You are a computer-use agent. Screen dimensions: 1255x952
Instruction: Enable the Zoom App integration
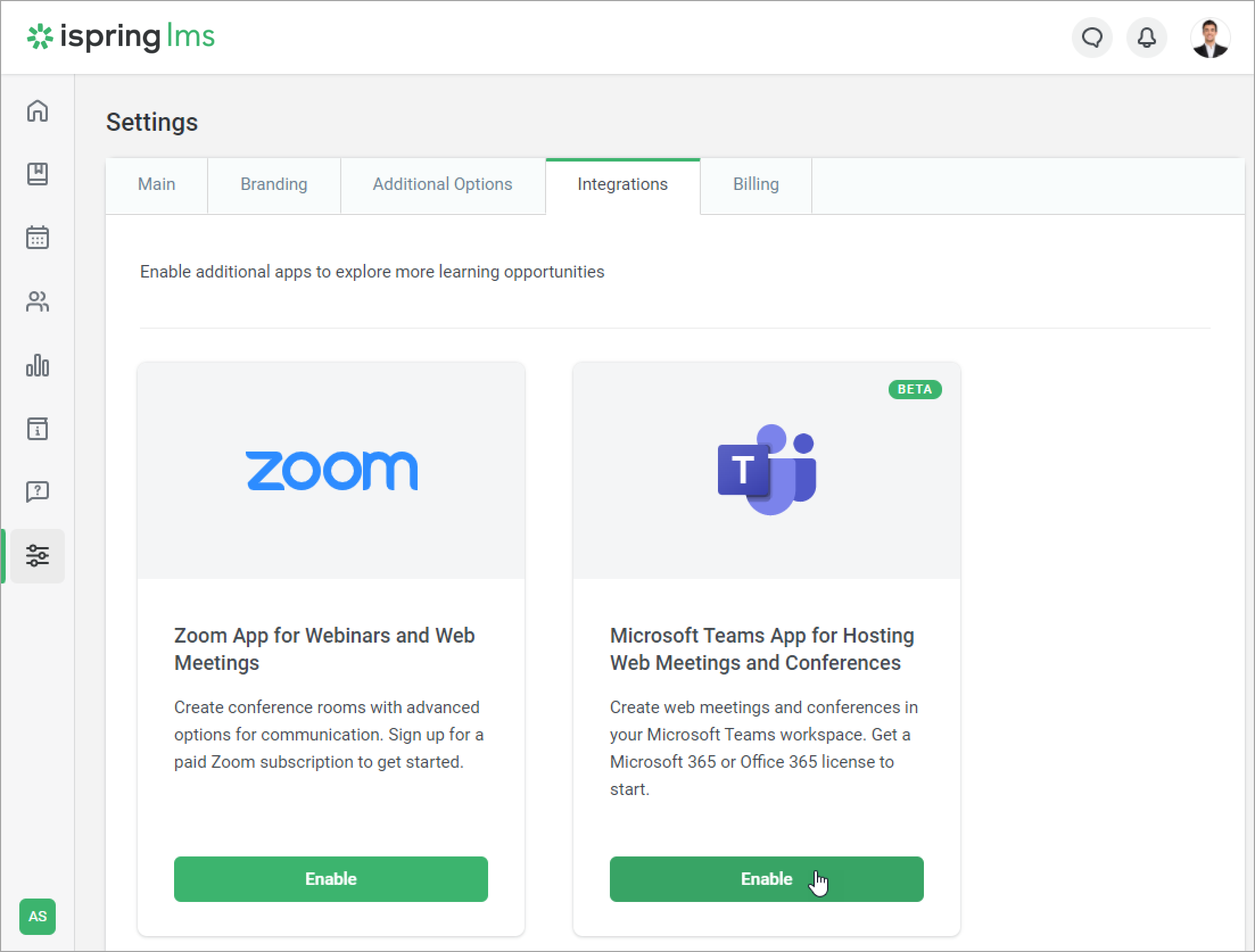(331, 879)
